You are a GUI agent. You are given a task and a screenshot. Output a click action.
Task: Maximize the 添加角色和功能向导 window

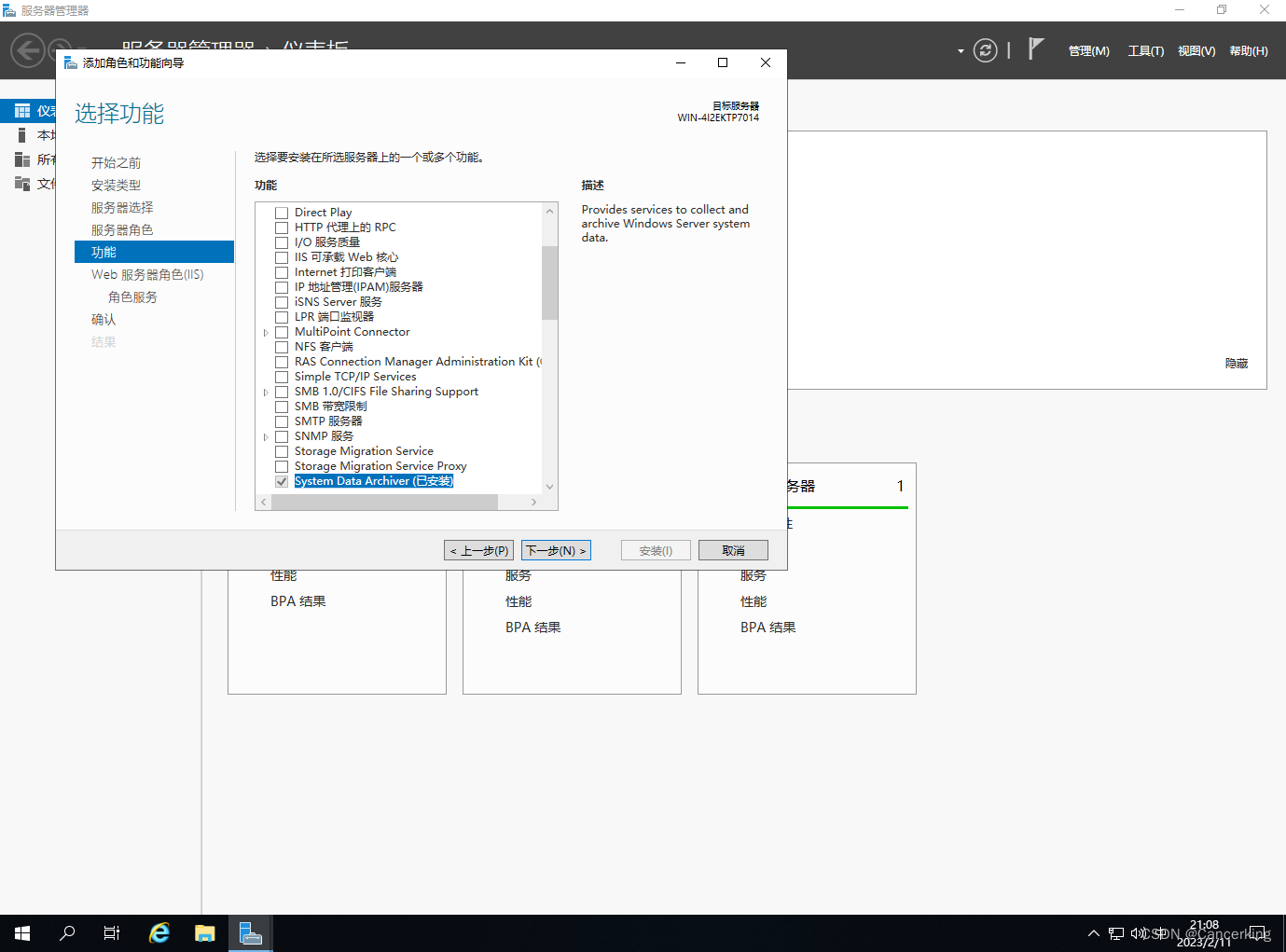tap(722, 62)
